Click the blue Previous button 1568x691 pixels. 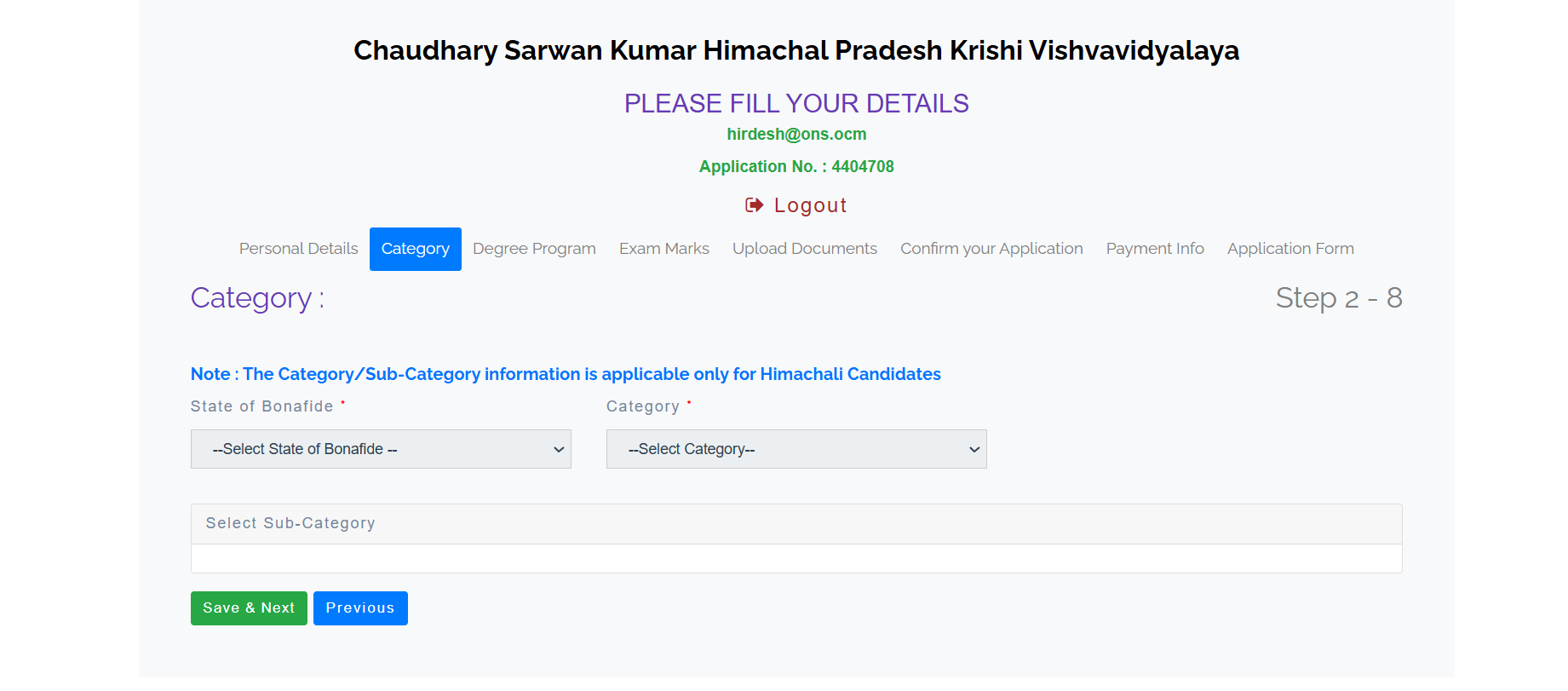(360, 608)
